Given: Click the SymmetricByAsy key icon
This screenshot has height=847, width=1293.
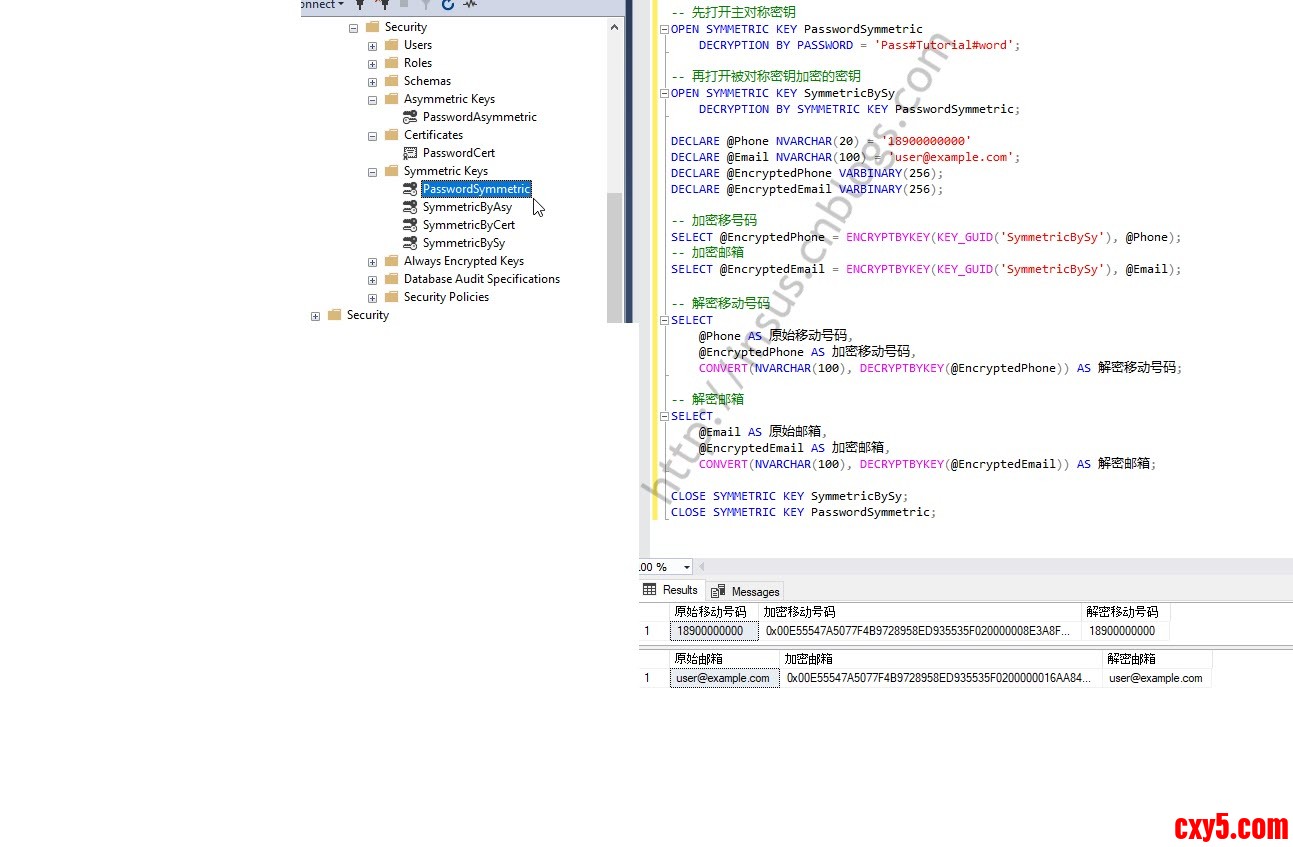Looking at the screenshot, I should (x=410, y=207).
